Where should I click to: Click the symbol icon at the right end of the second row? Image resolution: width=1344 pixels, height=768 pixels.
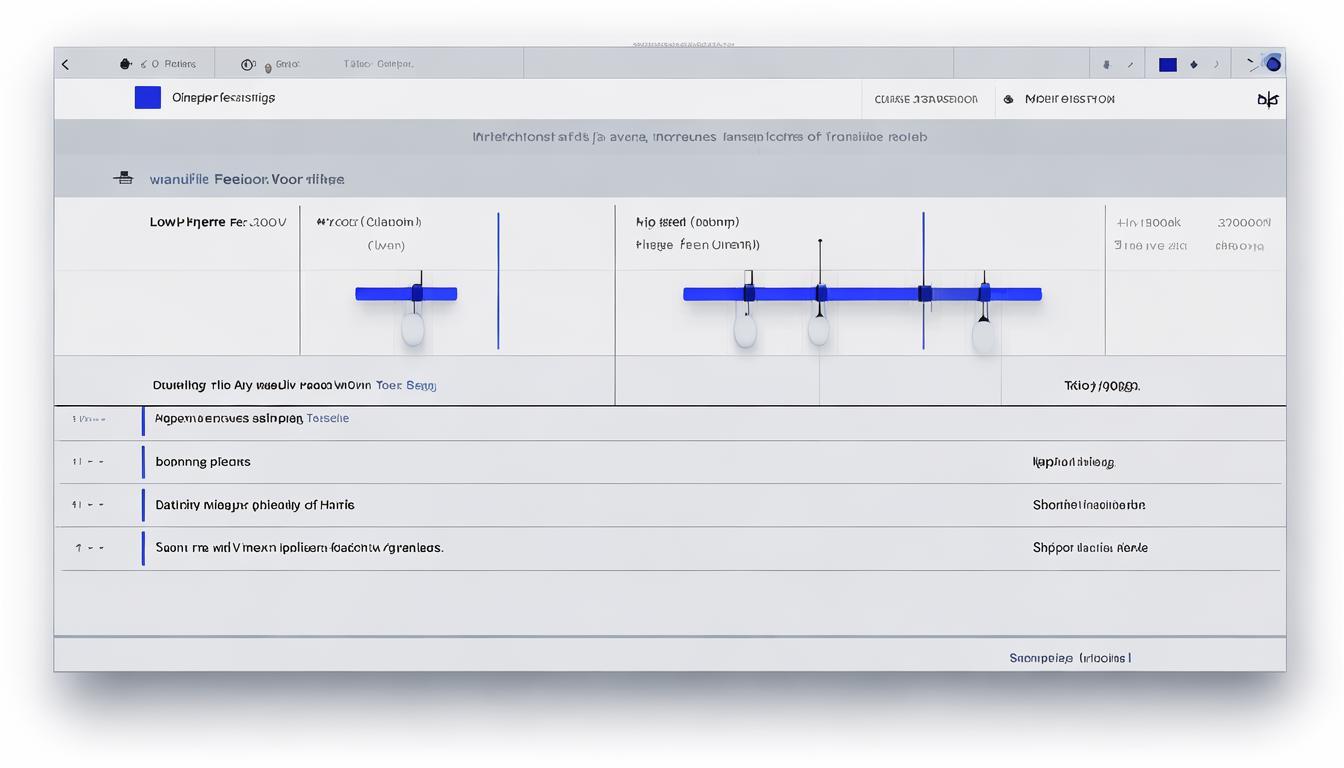point(1267,99)
